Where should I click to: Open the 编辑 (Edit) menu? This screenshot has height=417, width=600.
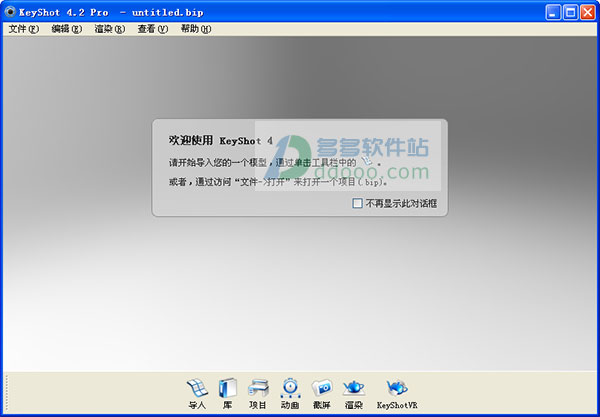(x=67, y=29)
